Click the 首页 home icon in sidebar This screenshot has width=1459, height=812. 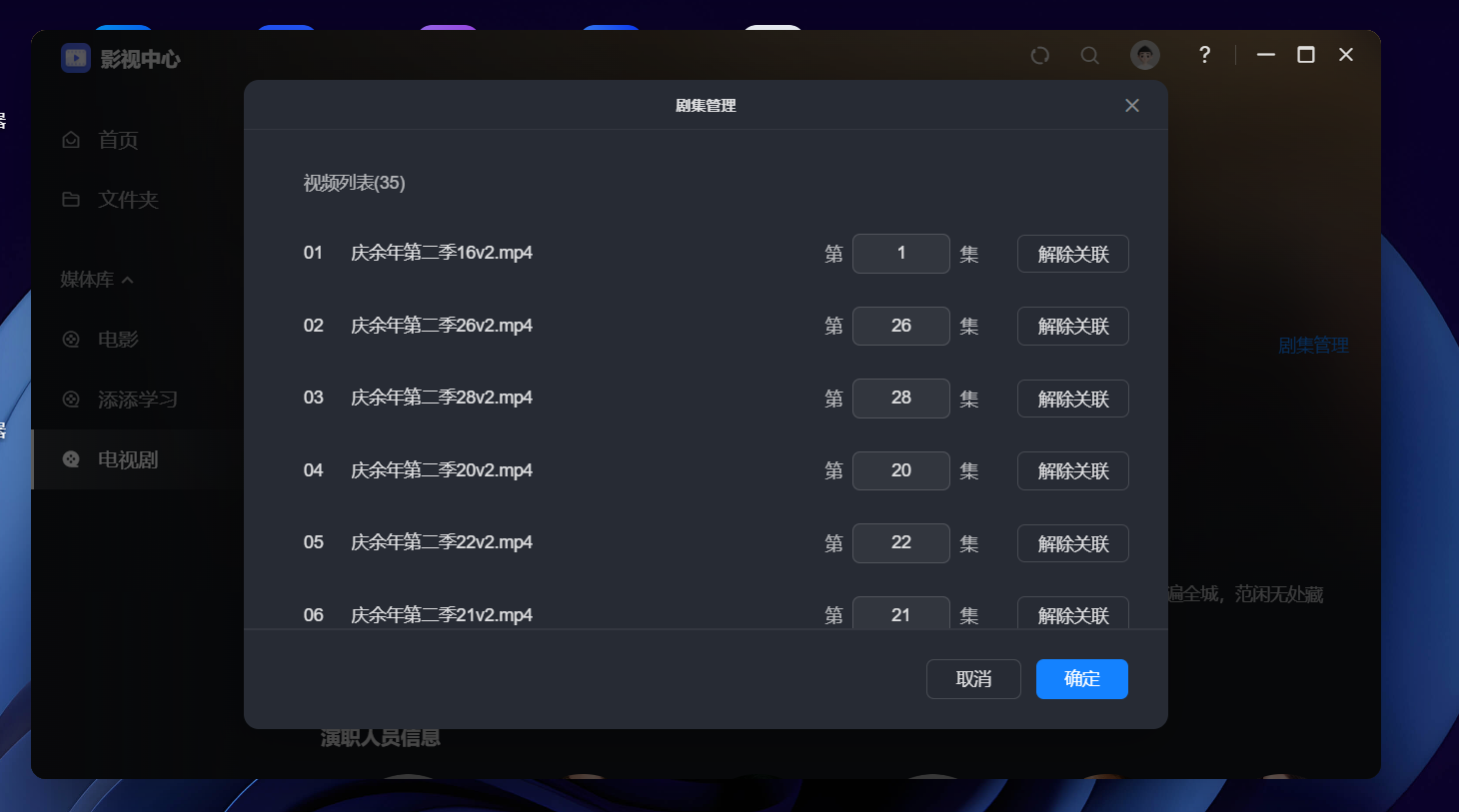(x=71, y=140)
